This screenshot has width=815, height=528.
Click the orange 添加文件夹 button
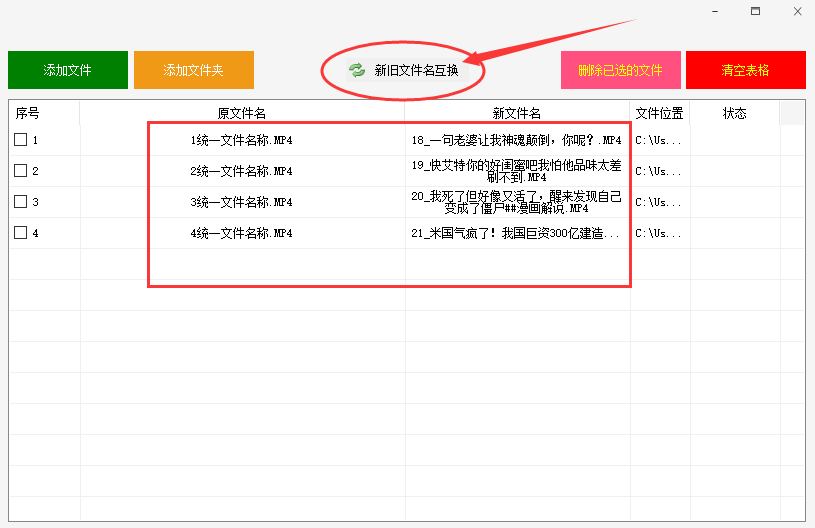pyautogui.click(x=194, y=70)
